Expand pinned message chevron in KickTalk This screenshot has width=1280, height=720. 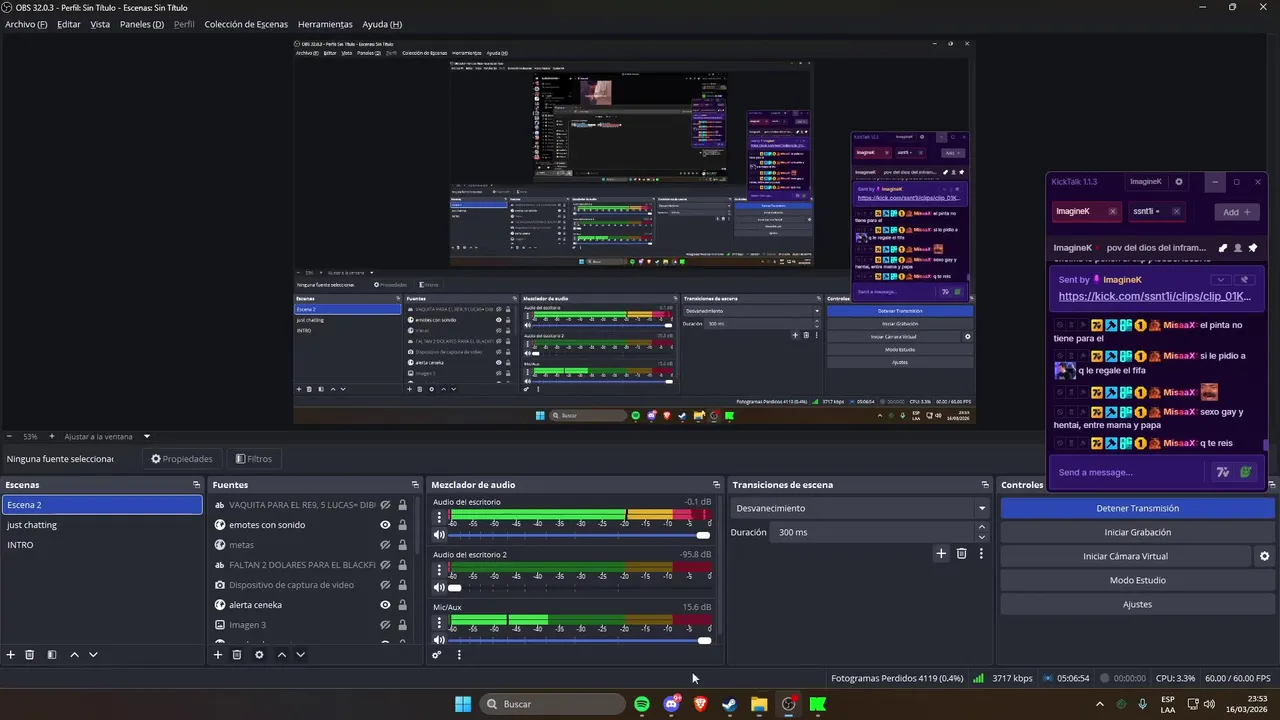pos(1220,280)
